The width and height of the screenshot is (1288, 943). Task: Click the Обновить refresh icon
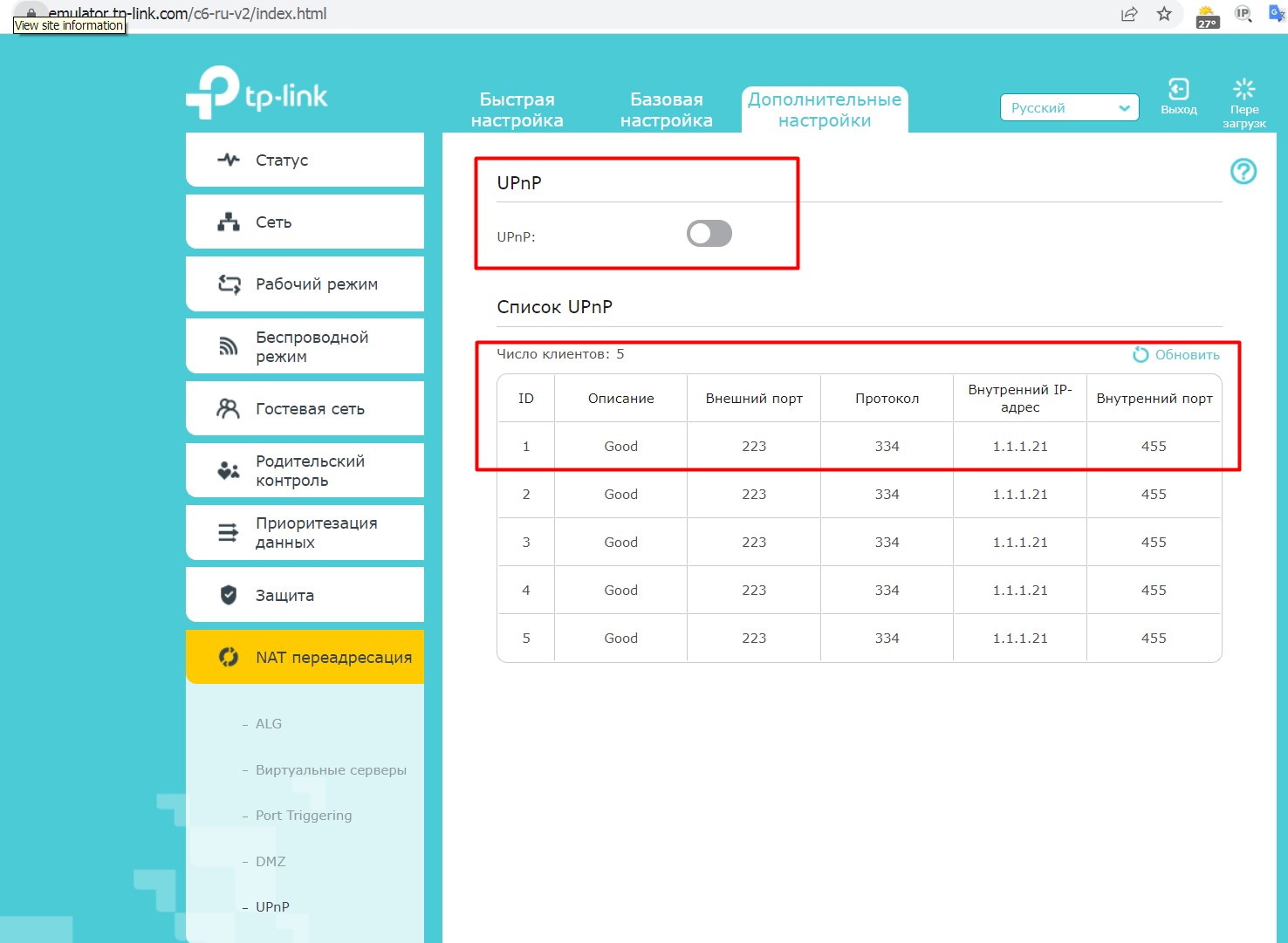click(x=1141, y=354)
